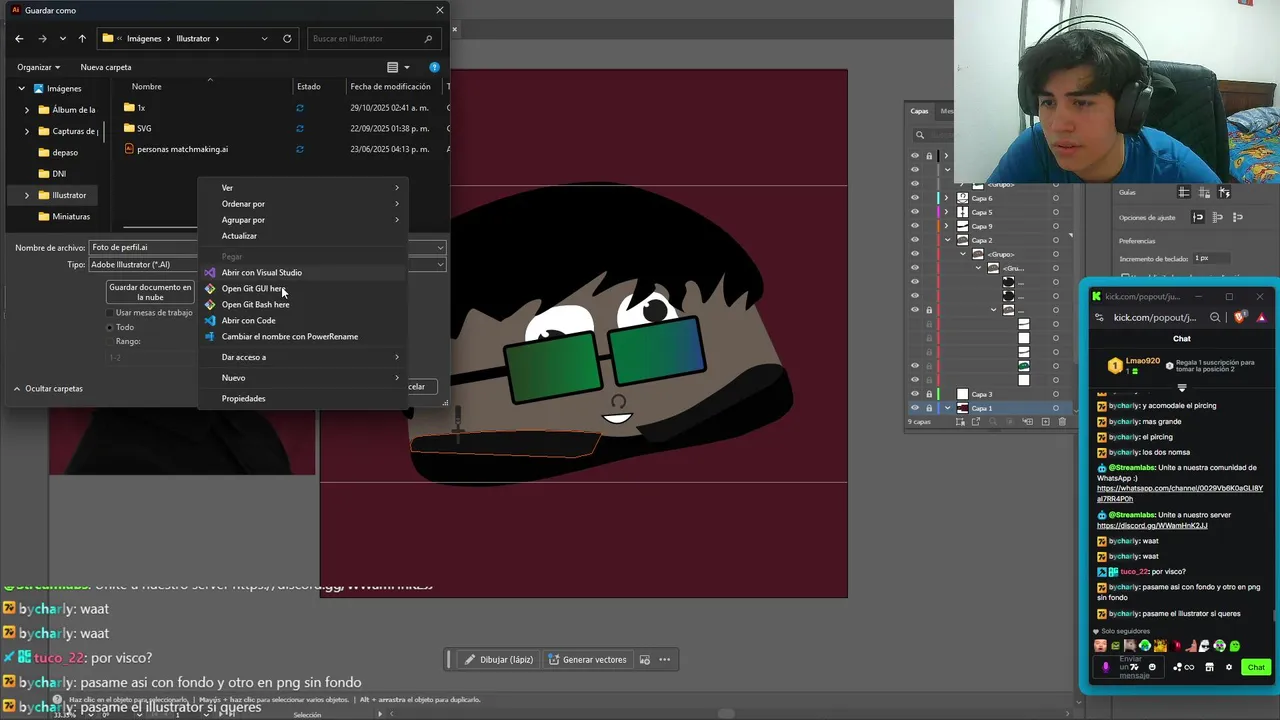Open the Organizar dropdown
This screenshot has height=720, width=1280.
pos(38,67)
